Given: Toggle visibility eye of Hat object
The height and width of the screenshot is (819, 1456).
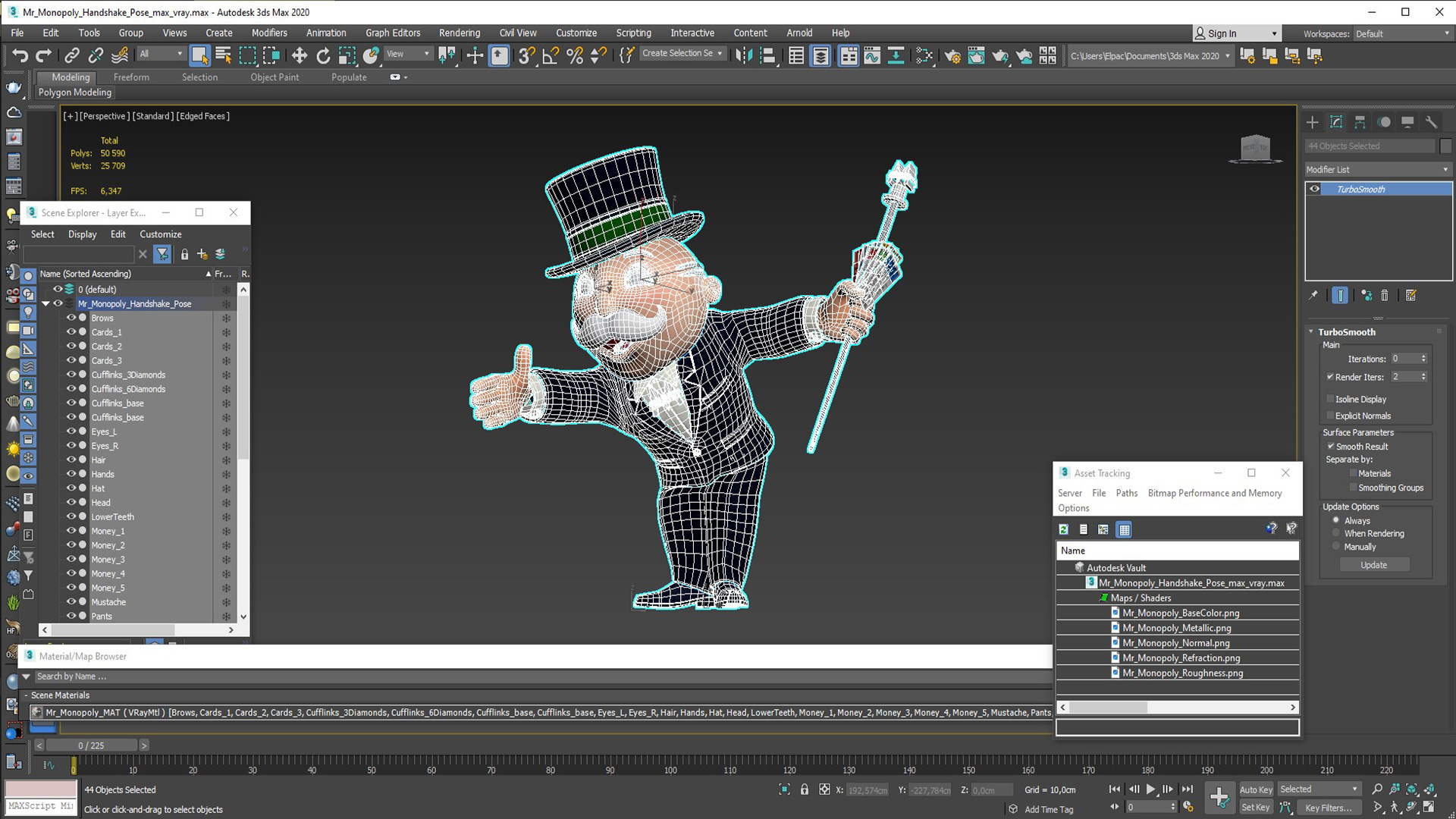Looking at the screenshot, I should click(x=71, y=488).
